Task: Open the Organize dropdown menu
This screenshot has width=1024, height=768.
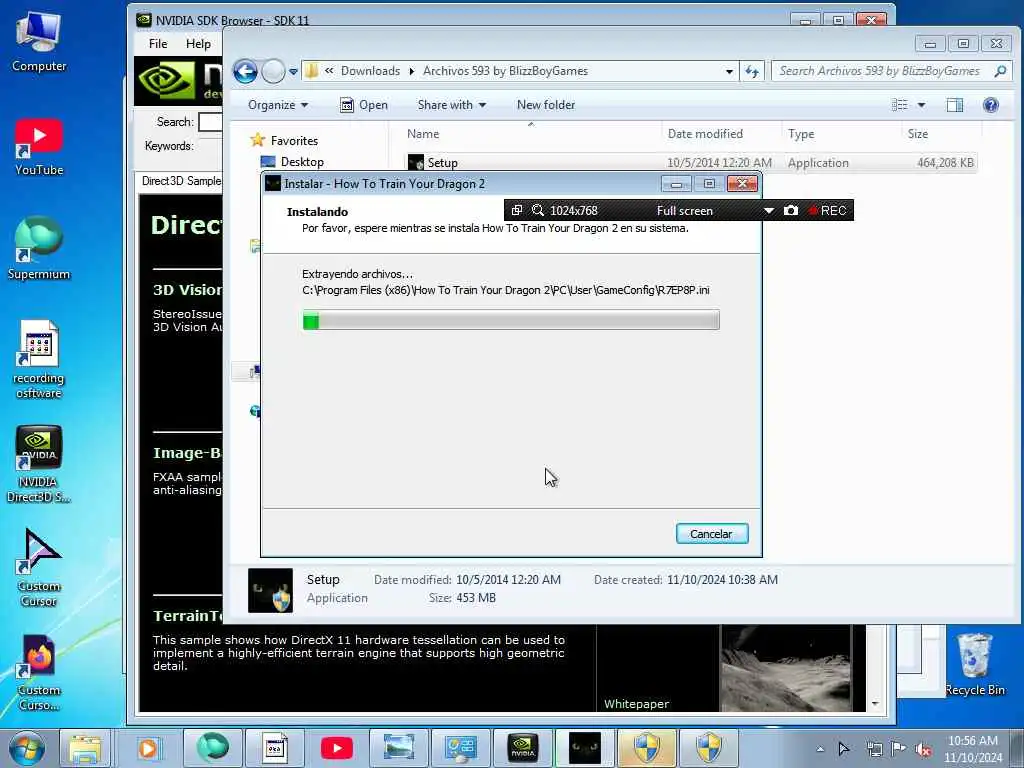Action: [x=278, y=104]
